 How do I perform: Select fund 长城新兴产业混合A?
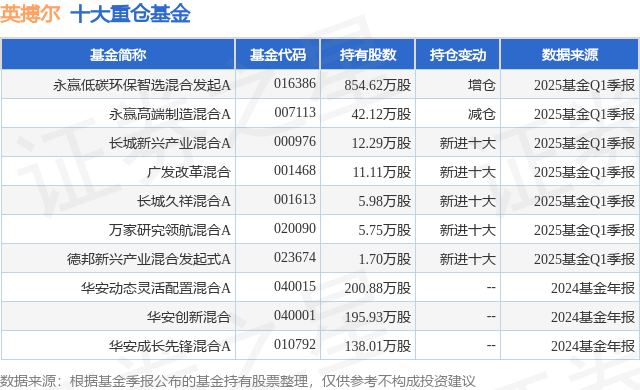click(x=169, y=143)
